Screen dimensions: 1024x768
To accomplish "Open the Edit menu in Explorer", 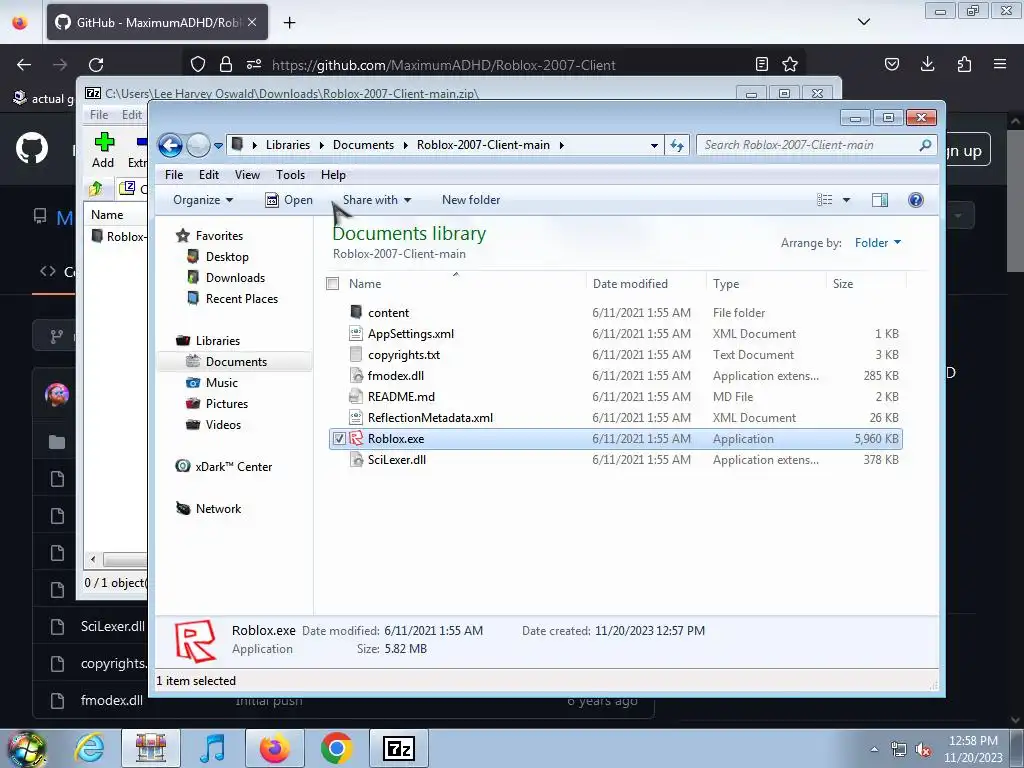I will pyautogui.click(x=209, y=175).
